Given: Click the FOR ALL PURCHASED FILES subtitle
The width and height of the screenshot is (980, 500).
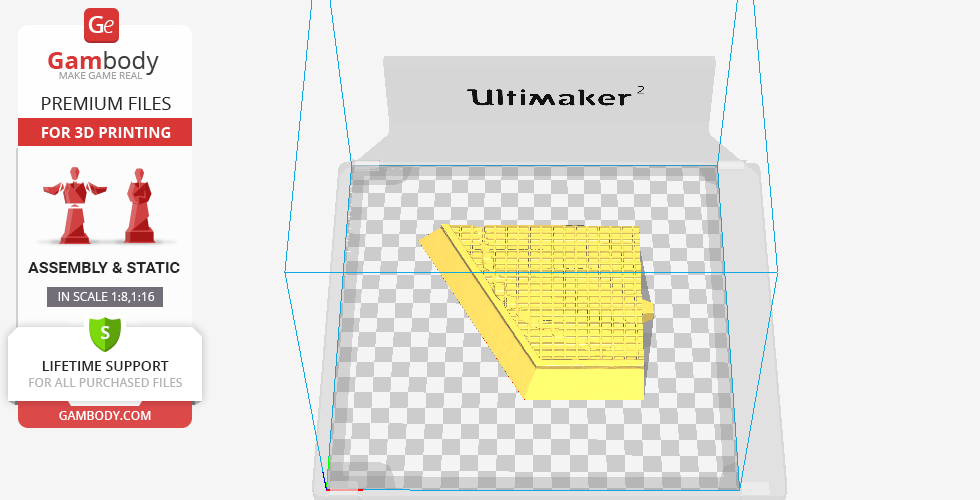Looking at the screenshot, I should pyautogui.click(x=105, y=383).
